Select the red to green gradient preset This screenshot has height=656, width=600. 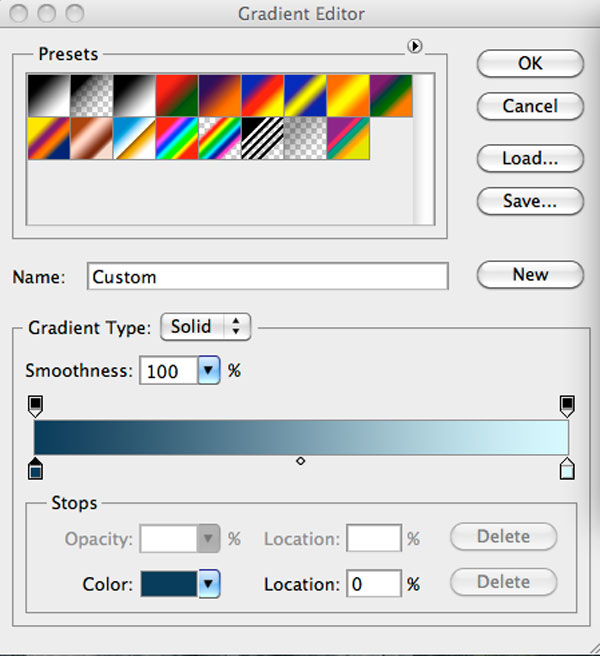tap(176, 96)
